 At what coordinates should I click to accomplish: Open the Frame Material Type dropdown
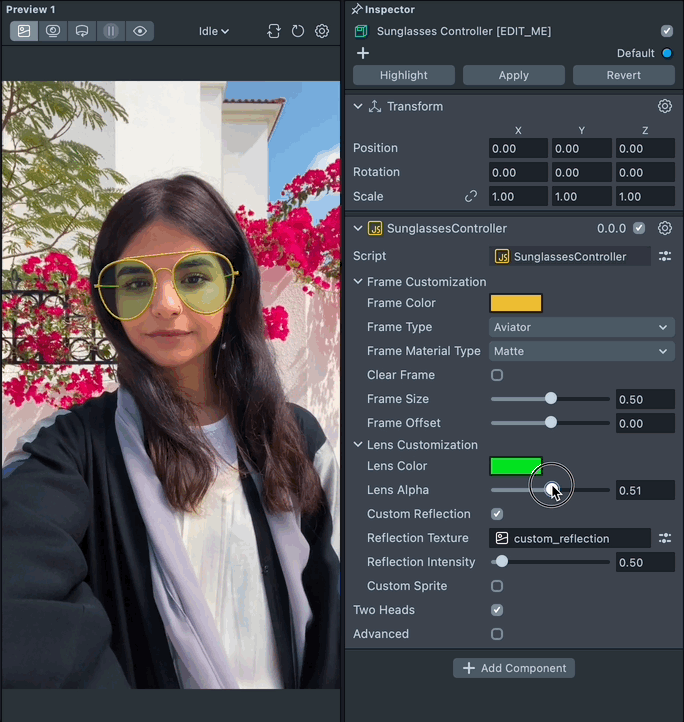tap(581, 351)
